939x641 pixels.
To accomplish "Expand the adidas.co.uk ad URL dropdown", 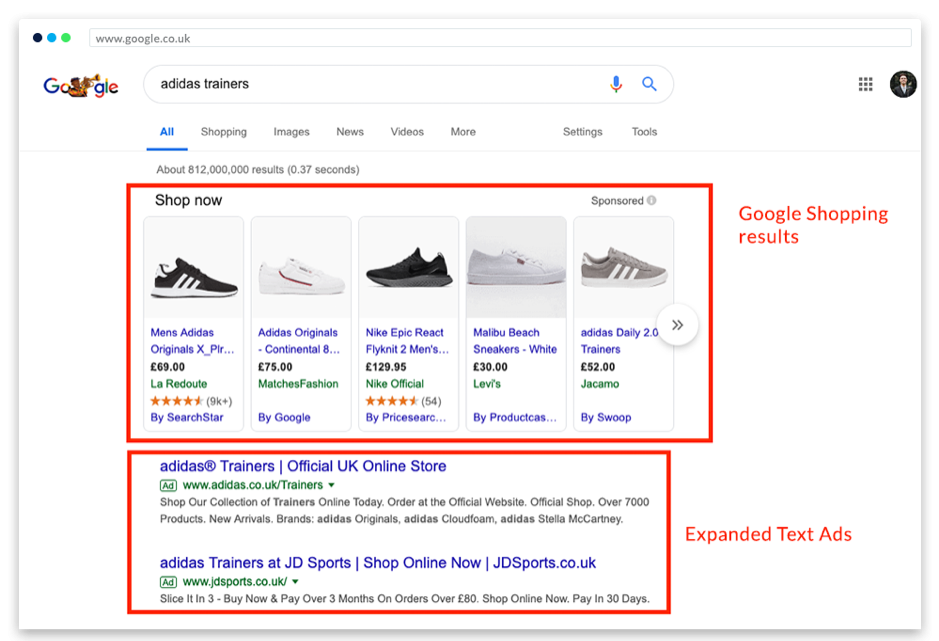I will 332,486.
